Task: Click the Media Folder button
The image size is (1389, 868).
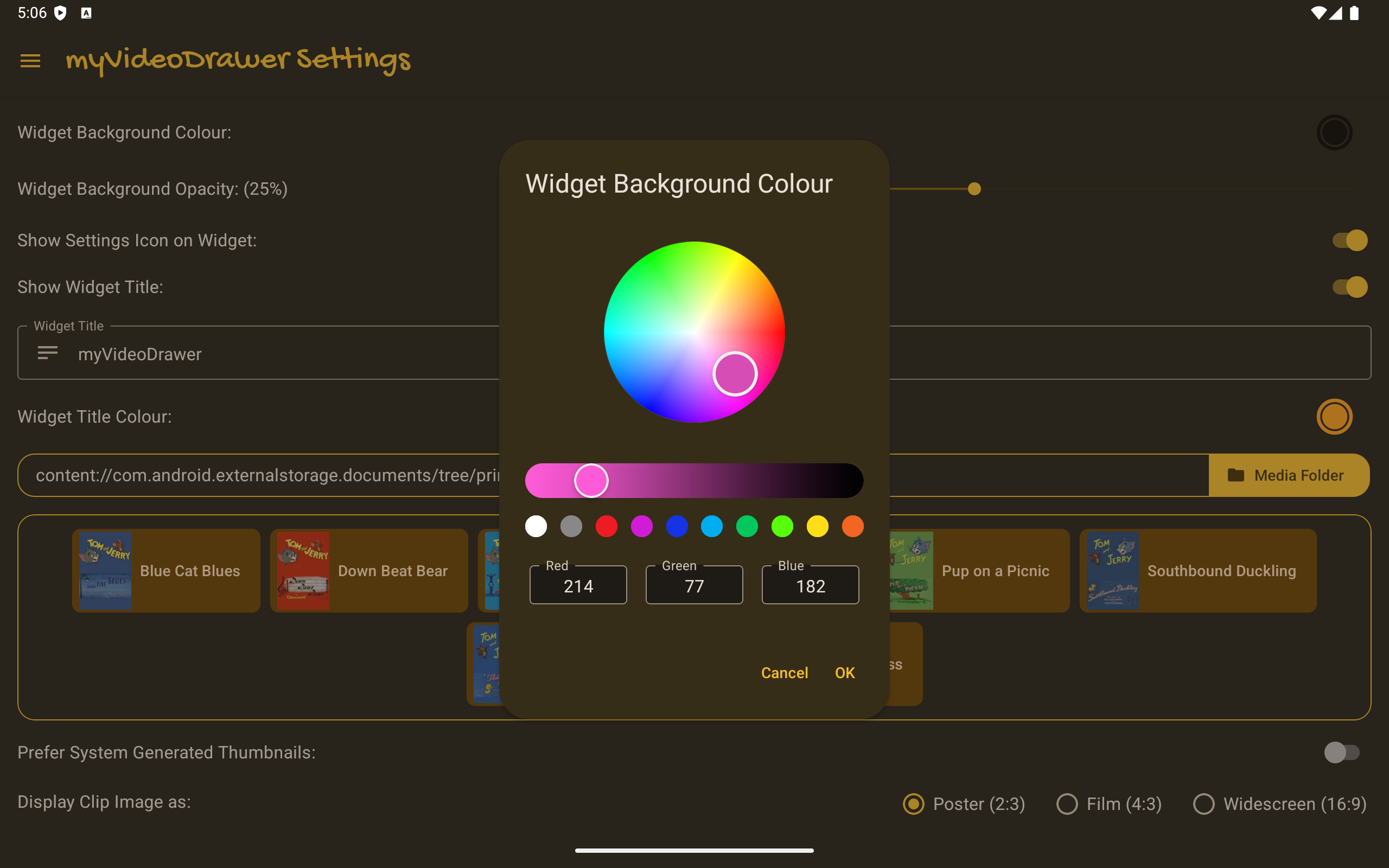Action: pyautogui.click(x=1288, y=475)
